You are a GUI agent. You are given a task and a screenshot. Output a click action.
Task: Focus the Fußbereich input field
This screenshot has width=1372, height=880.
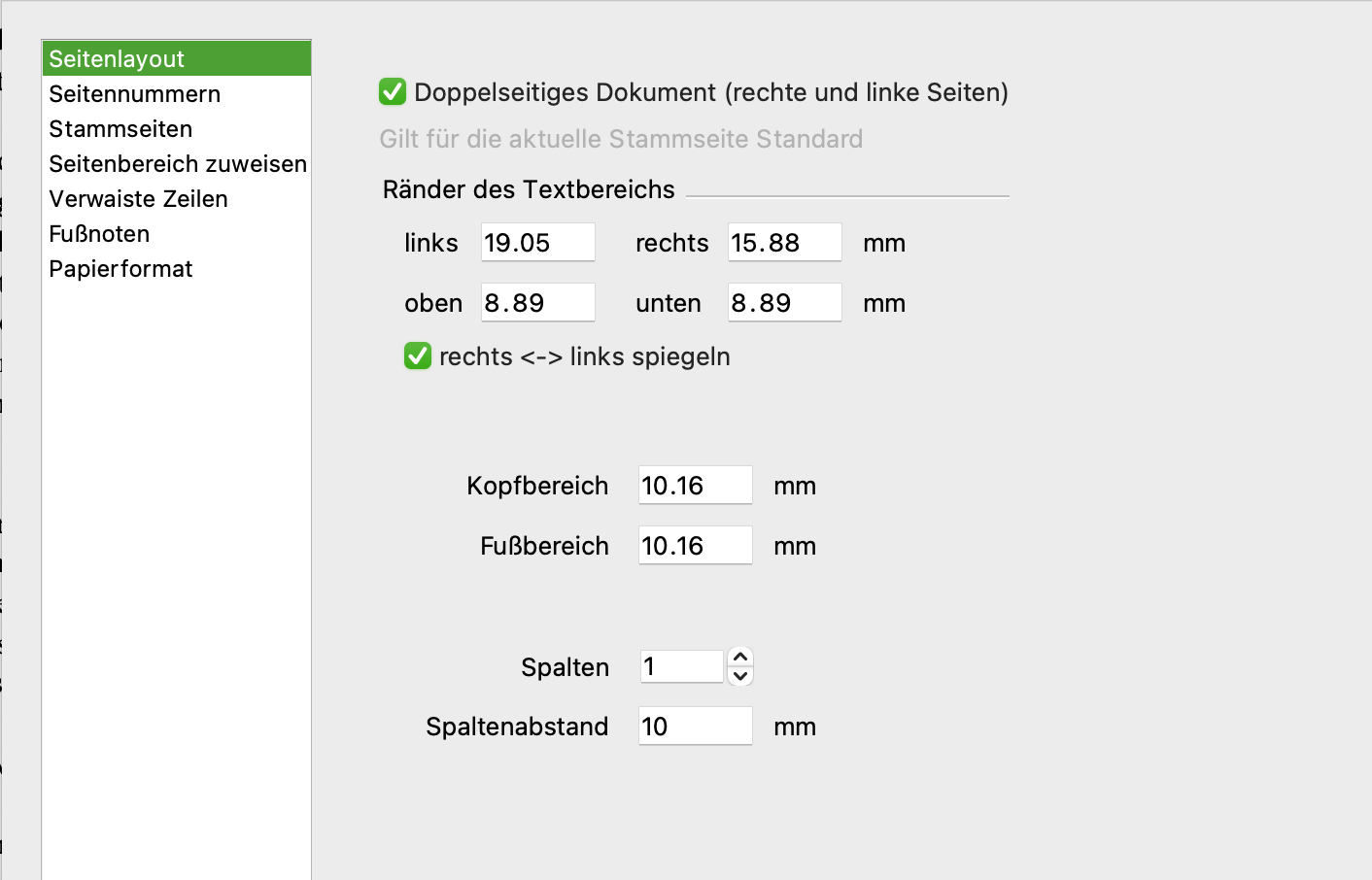pos(695,546)
